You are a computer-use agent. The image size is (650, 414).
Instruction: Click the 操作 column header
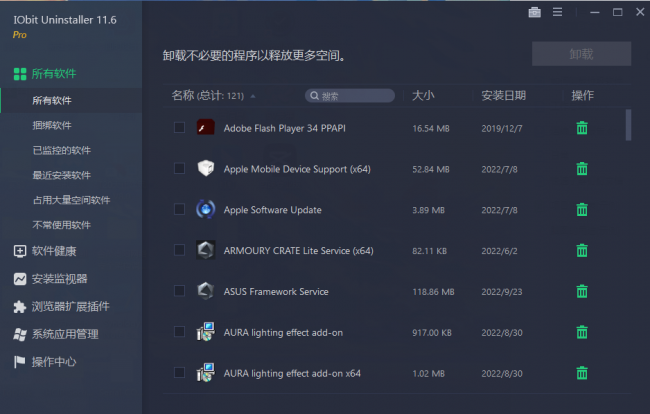(x=582, y=96)
